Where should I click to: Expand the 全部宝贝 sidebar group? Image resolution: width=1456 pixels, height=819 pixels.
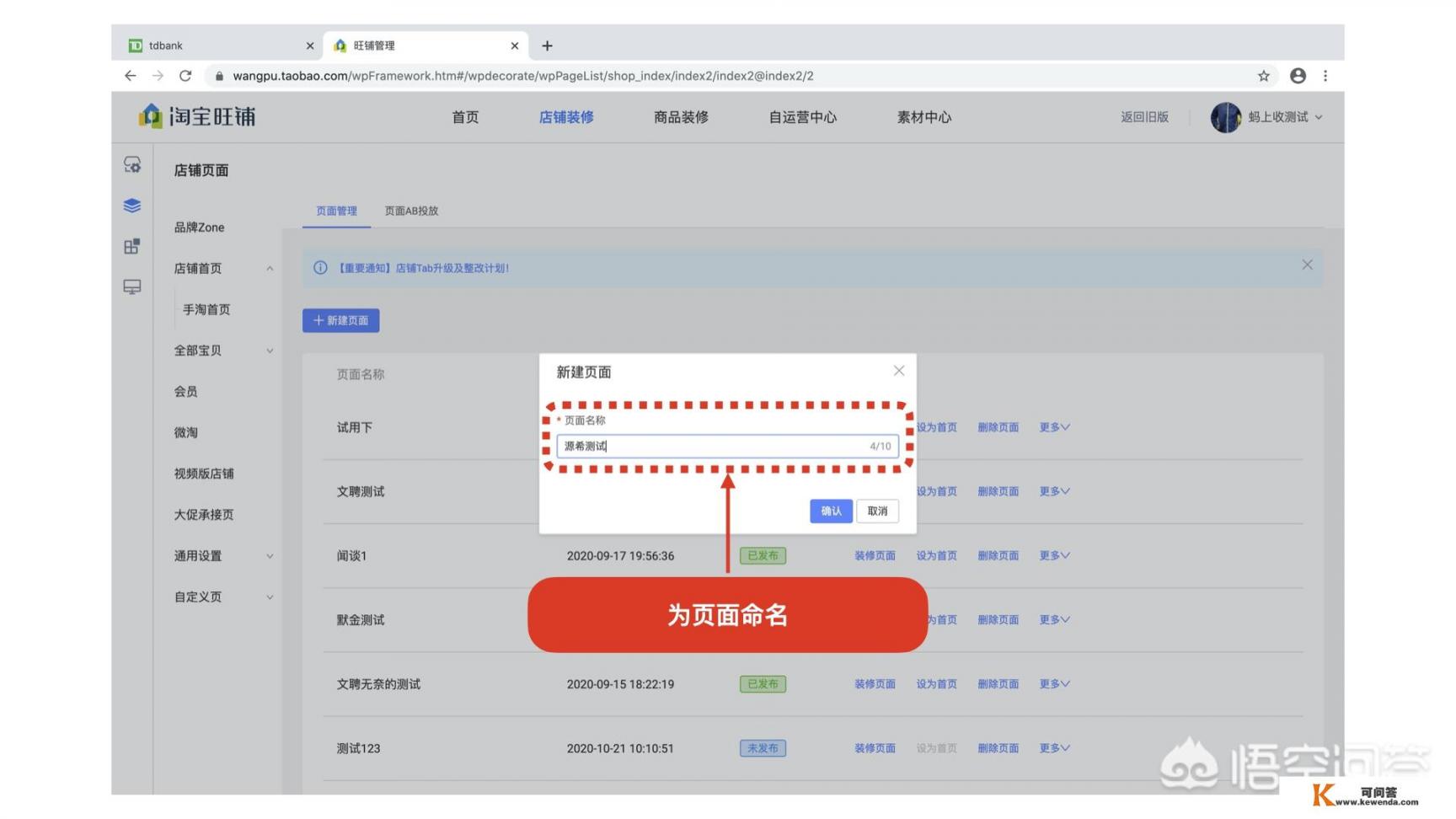tap(270, 351)
